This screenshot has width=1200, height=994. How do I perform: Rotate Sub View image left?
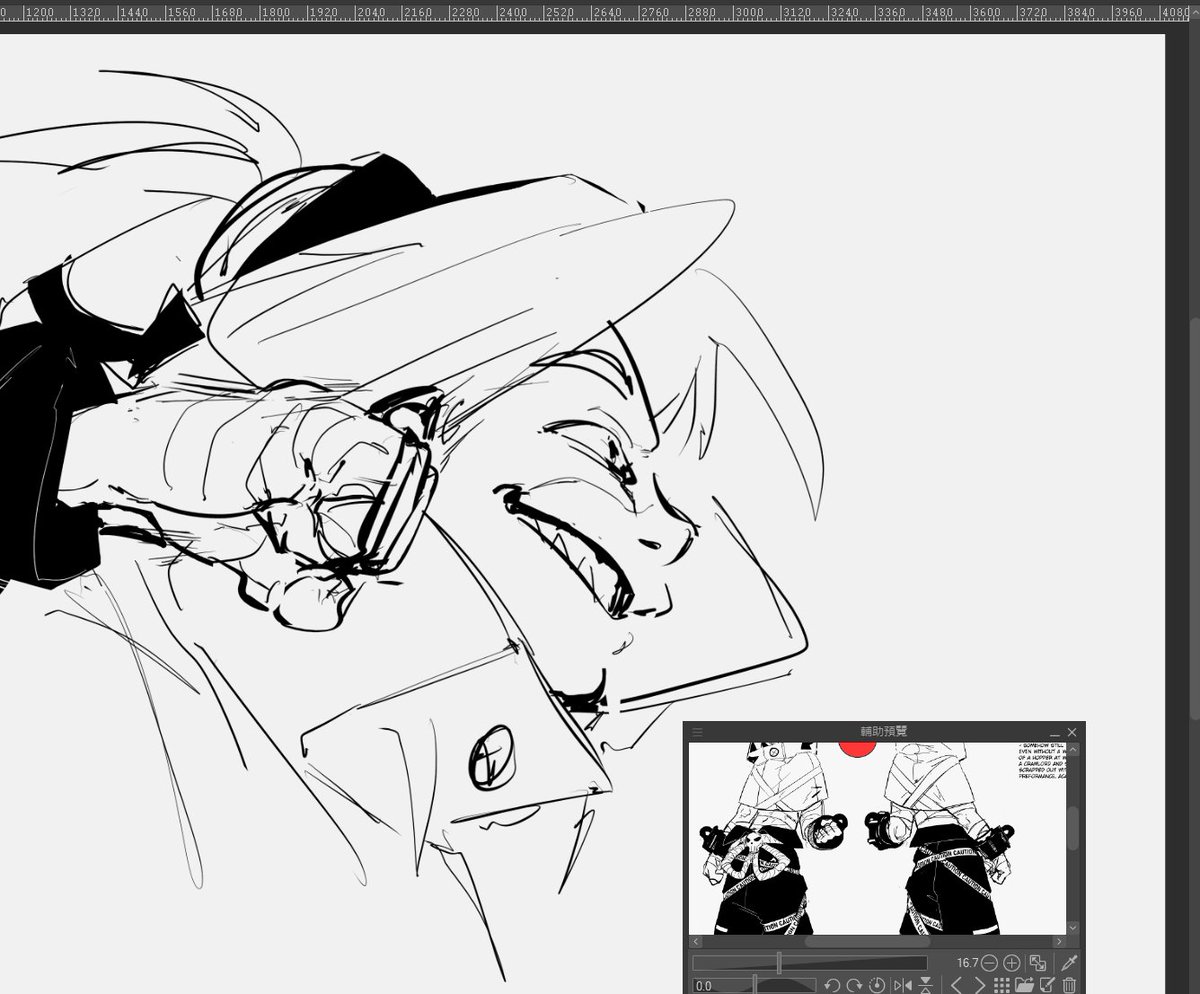[831, 985]
